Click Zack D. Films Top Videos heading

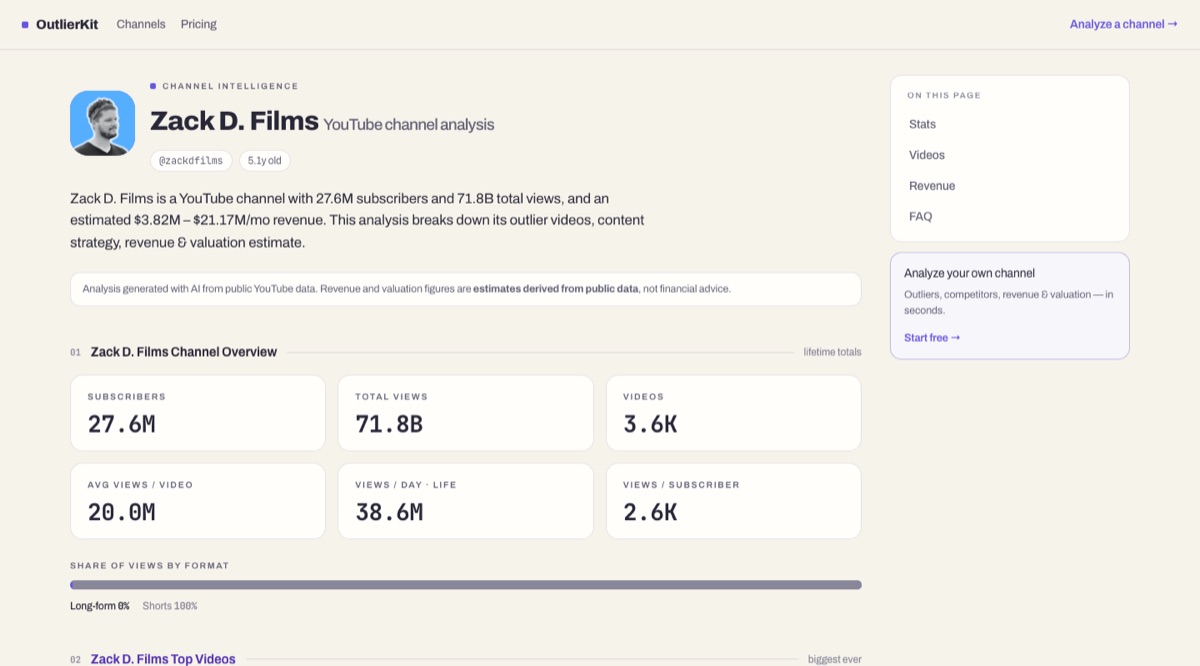pos(163,659)
